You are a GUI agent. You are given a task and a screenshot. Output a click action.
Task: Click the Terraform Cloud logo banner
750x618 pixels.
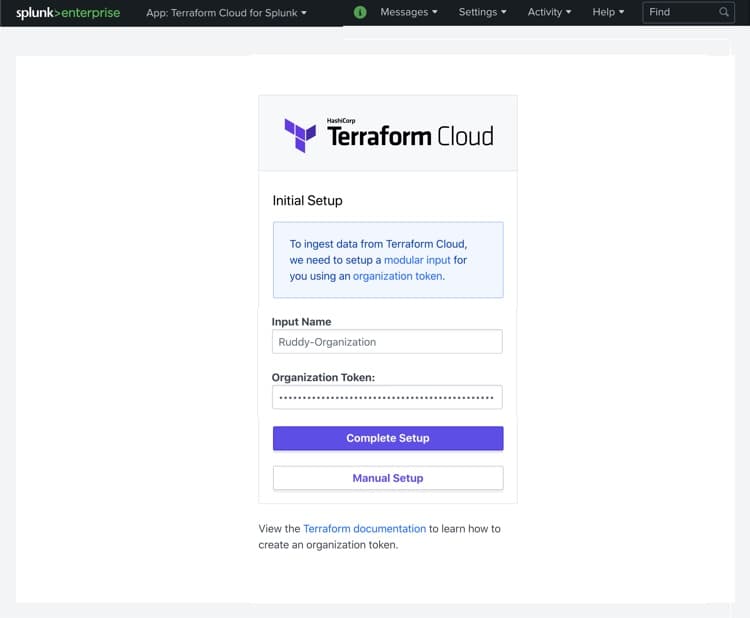tap(388, 133)
